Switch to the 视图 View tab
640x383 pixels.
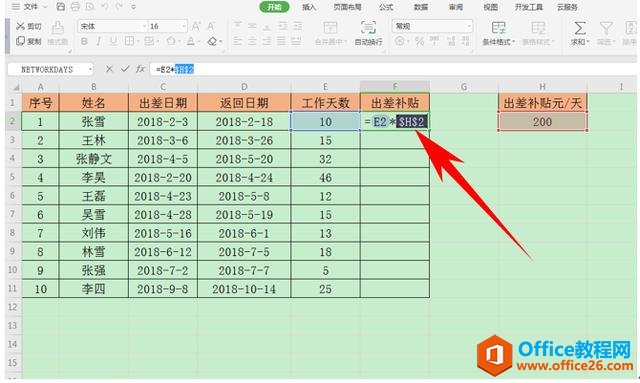[x=491, y=7]
